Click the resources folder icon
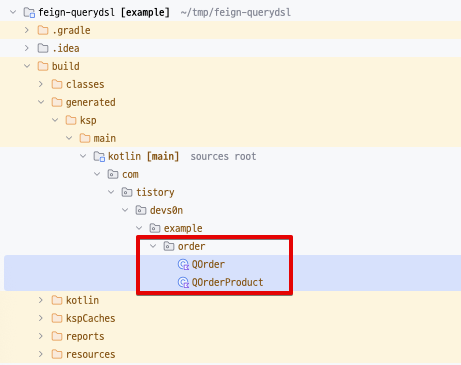461x365 pixels. [57, 354]
